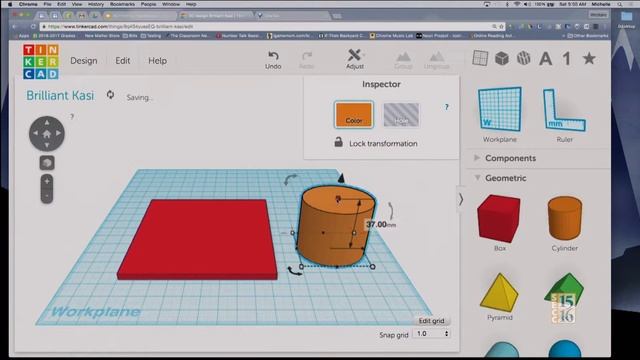Select the Ruler helper tool
Viewport: 640px width, 360px height.
(564, 114)
